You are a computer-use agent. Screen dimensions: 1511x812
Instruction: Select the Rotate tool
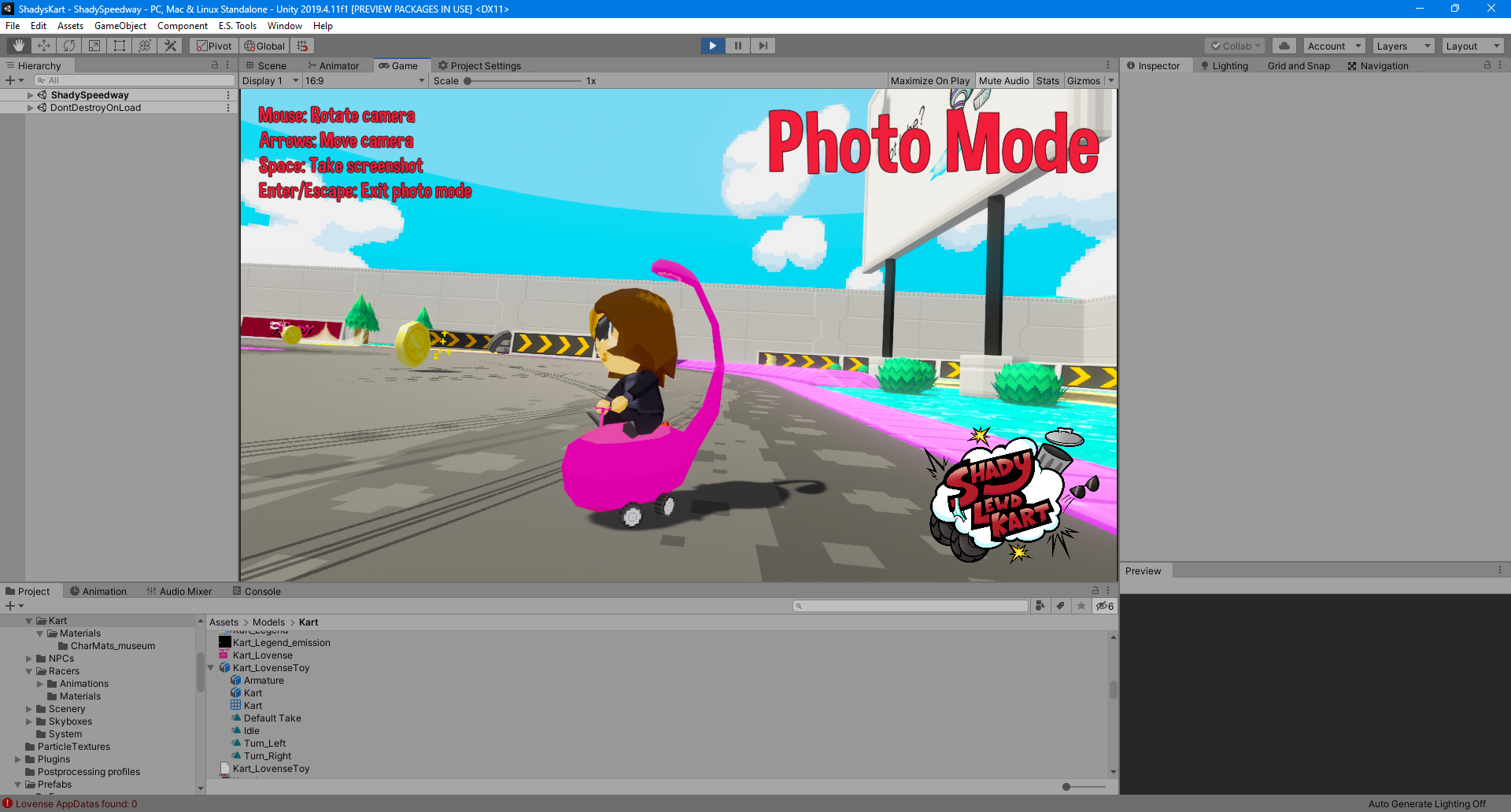(x=69, y=46)
